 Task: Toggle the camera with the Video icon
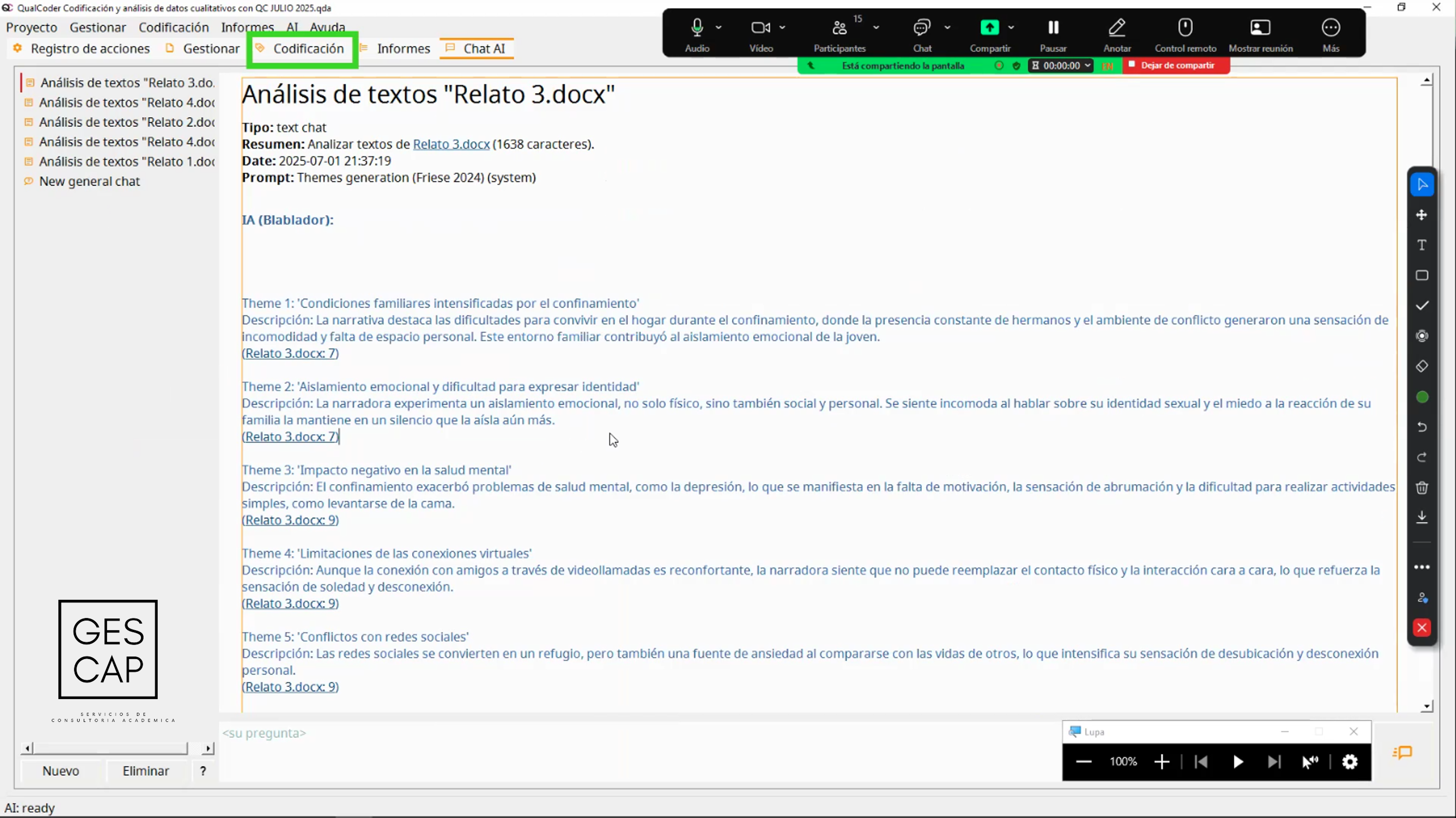(x=761, y=27)
